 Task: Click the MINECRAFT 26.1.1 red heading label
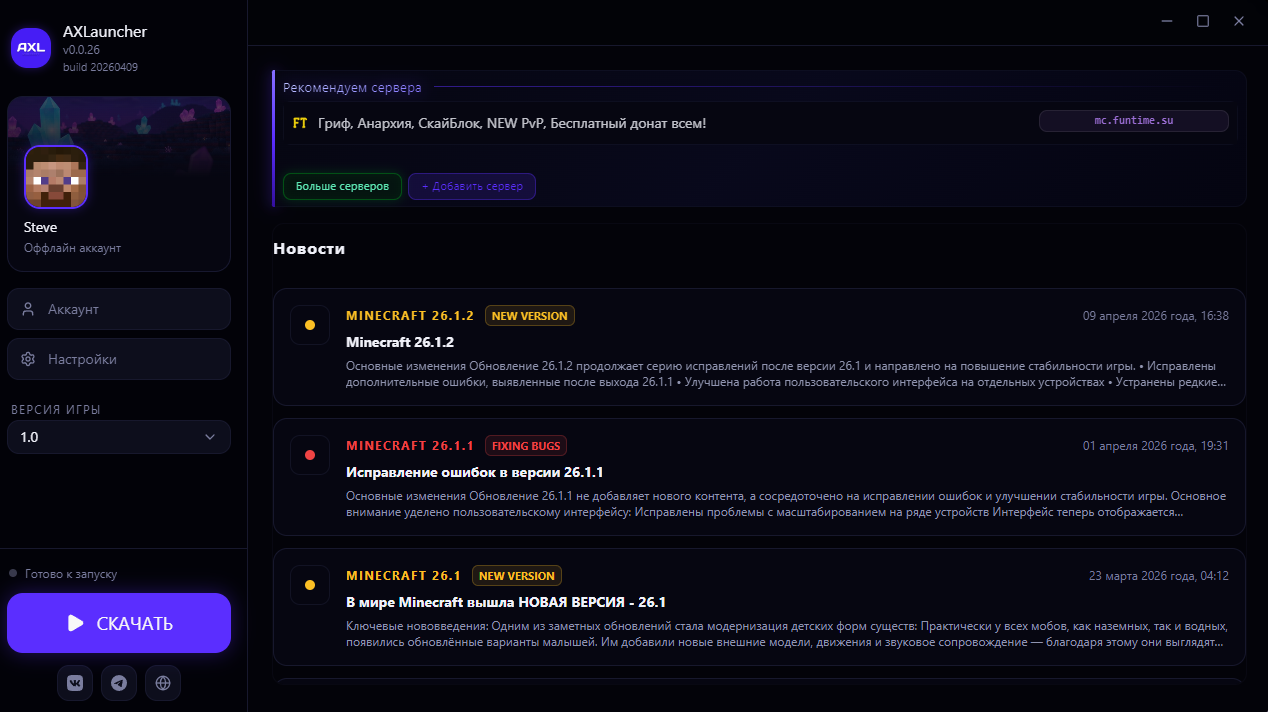click(x=410, y=446)
